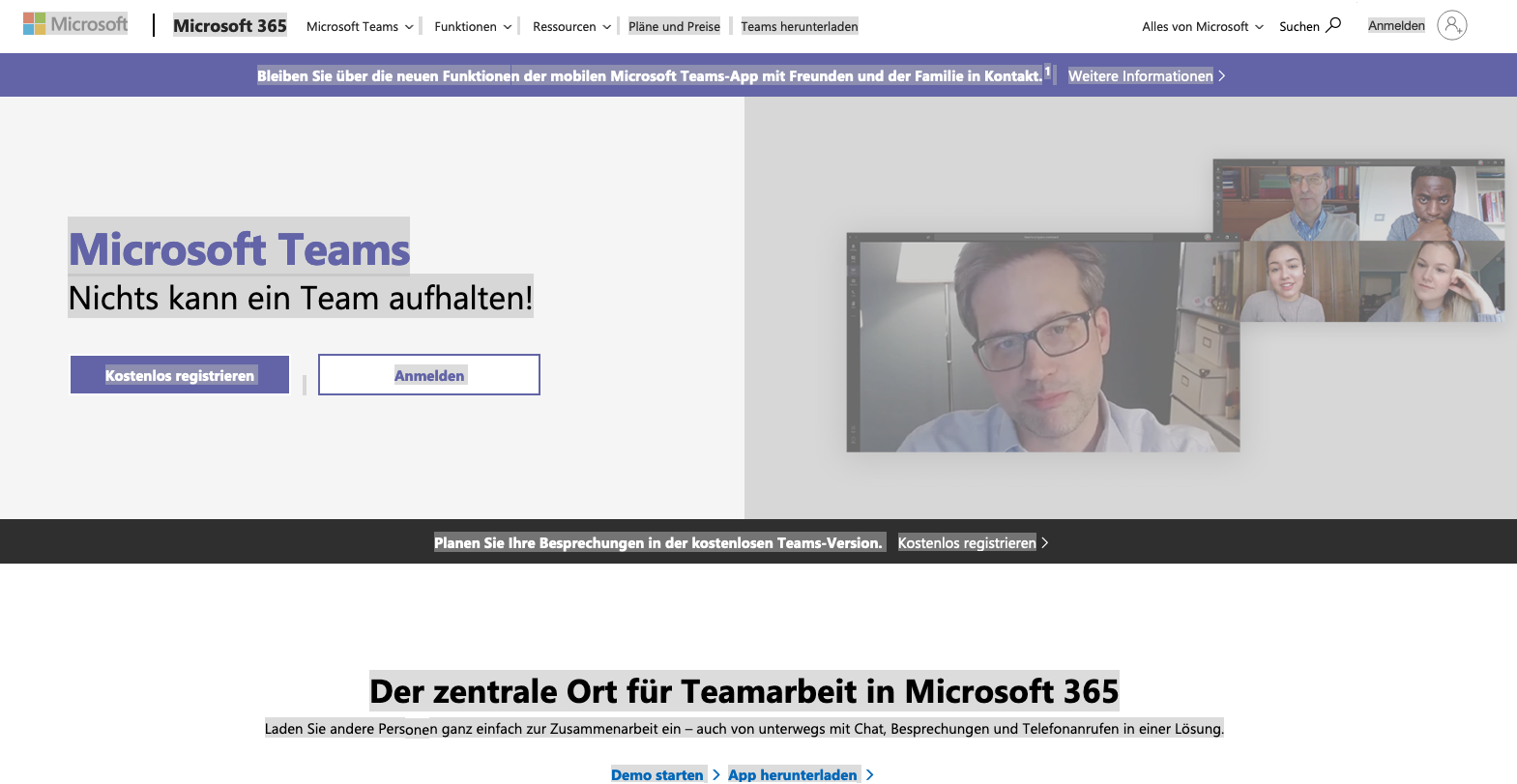Go to Pläne und Preise
1517x784 pixels.
click(674, 27)
